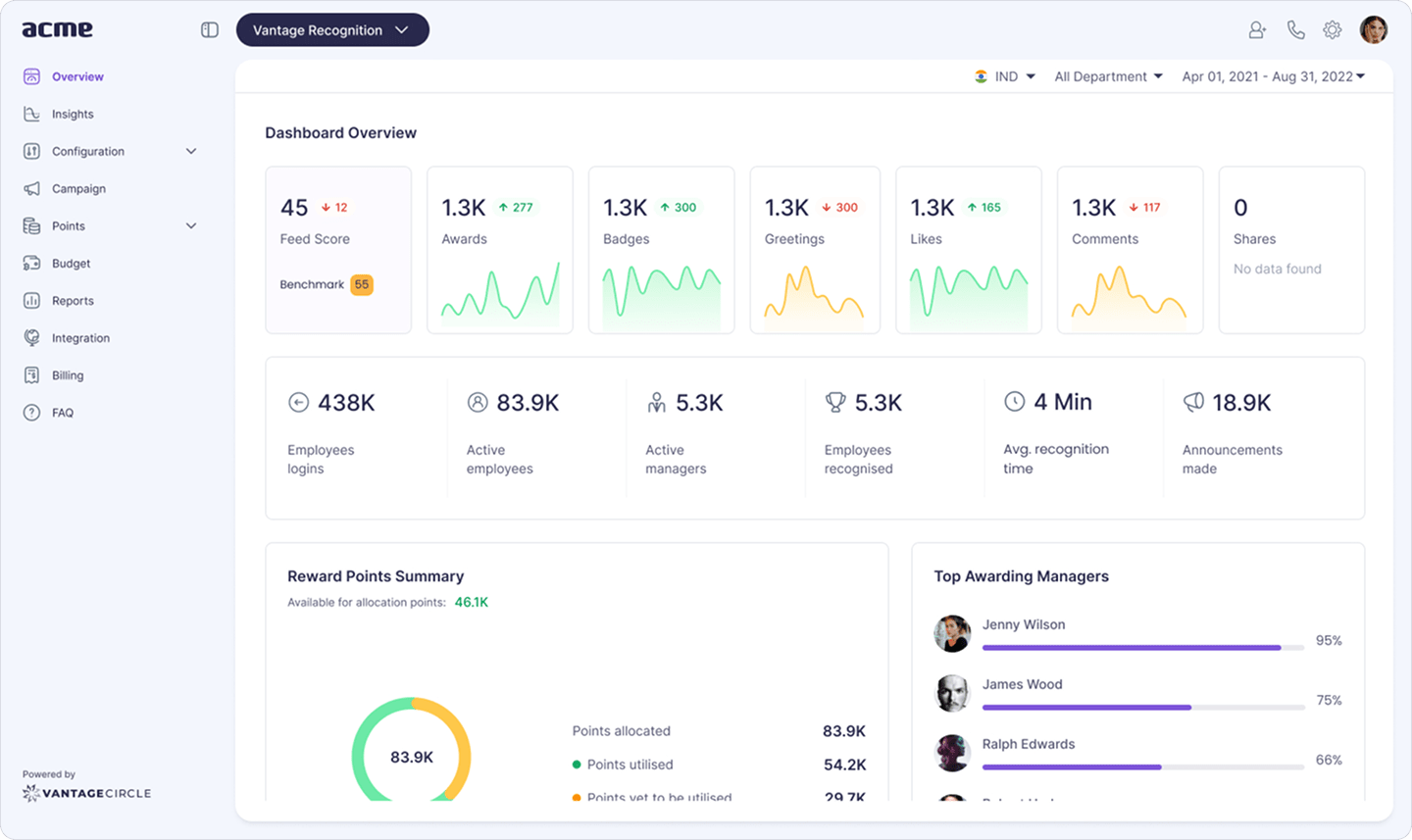The height and width of the screenshot is (840, 1412).
Task: Toggle the sidebar collapse icon next to acme
Action: tap(209, 29)
